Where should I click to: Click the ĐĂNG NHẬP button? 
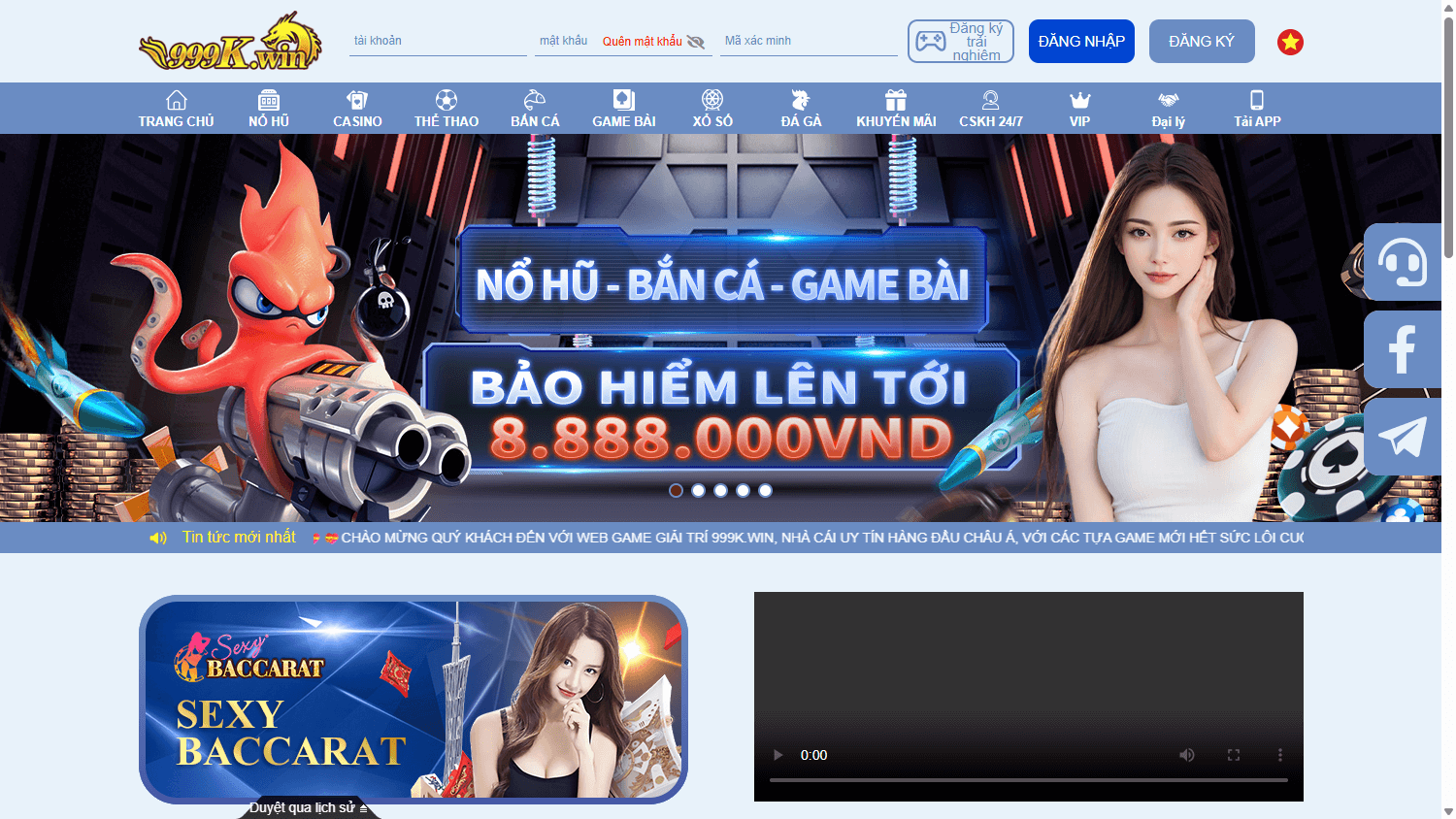coord(1081,41)
